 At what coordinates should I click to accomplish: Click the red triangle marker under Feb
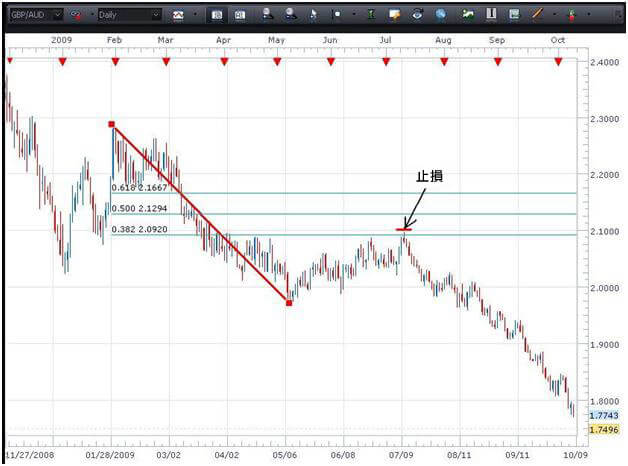pyautogui.click(x=115, y=62)
